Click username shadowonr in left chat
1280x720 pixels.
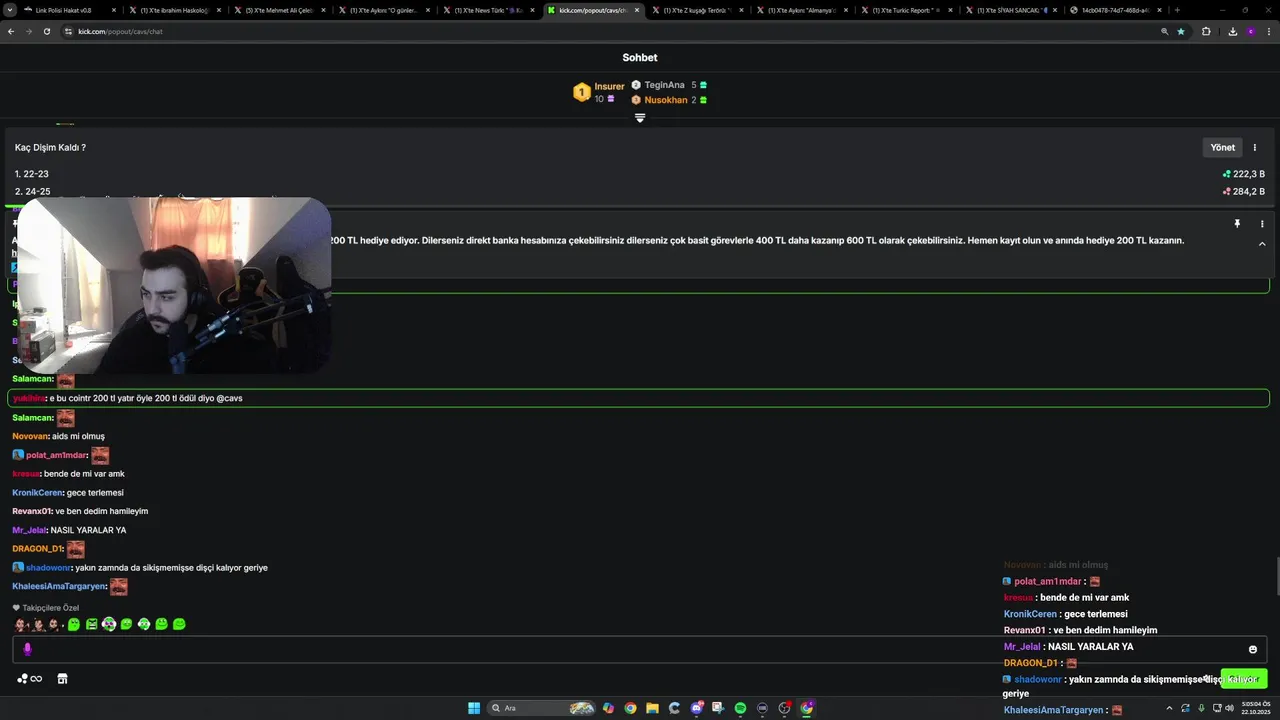click(48, 567)
